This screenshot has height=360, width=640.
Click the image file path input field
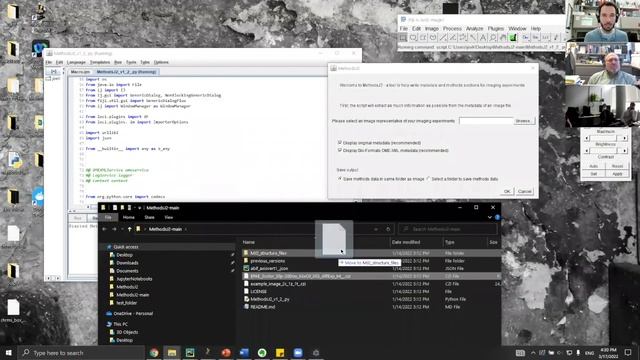[486, 121]
